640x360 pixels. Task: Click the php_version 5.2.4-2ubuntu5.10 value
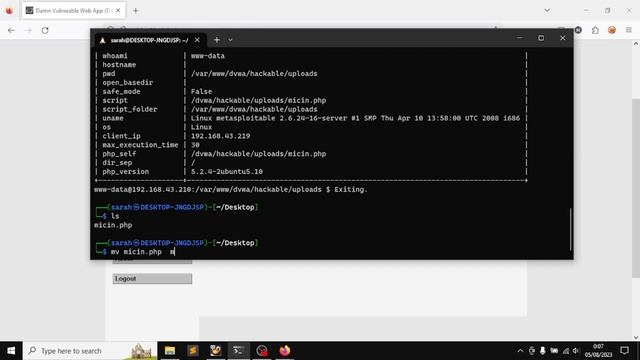pos(227,172)
